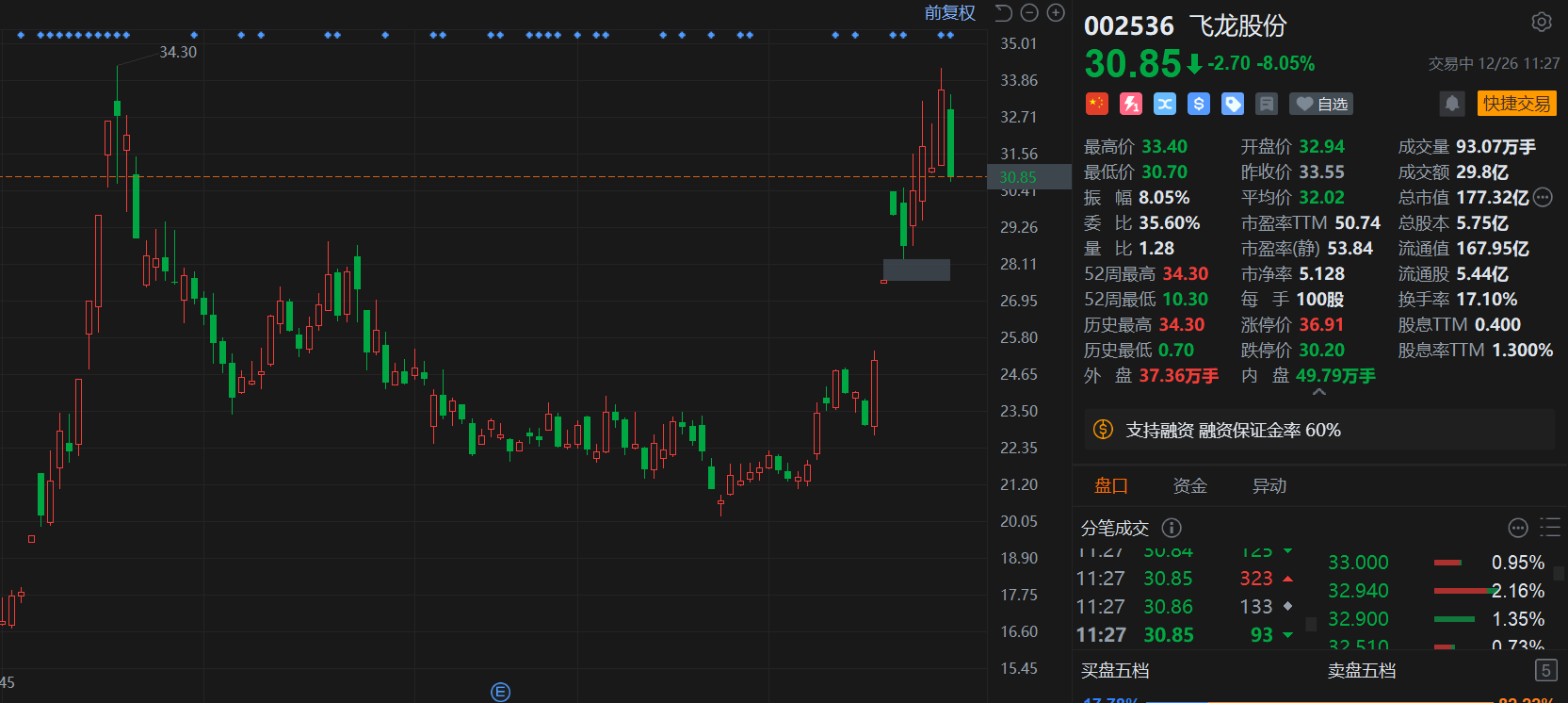1568x703 pixels.
Task: Click the blue price tag icon
Action: 1232,104
